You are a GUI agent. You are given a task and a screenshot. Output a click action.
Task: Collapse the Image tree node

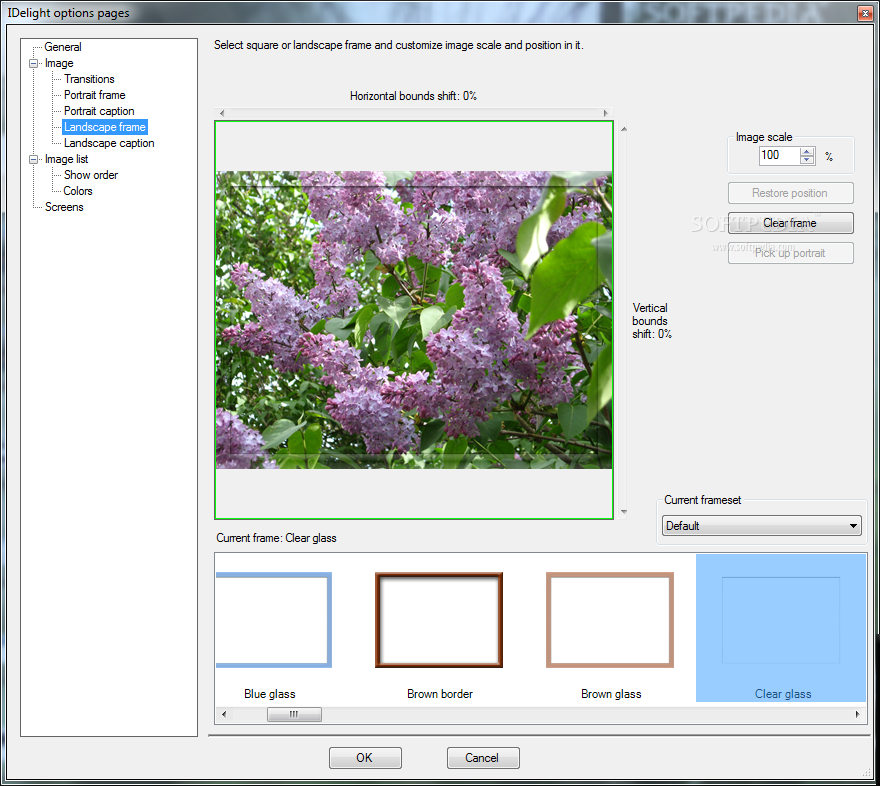tap(34, 63)
